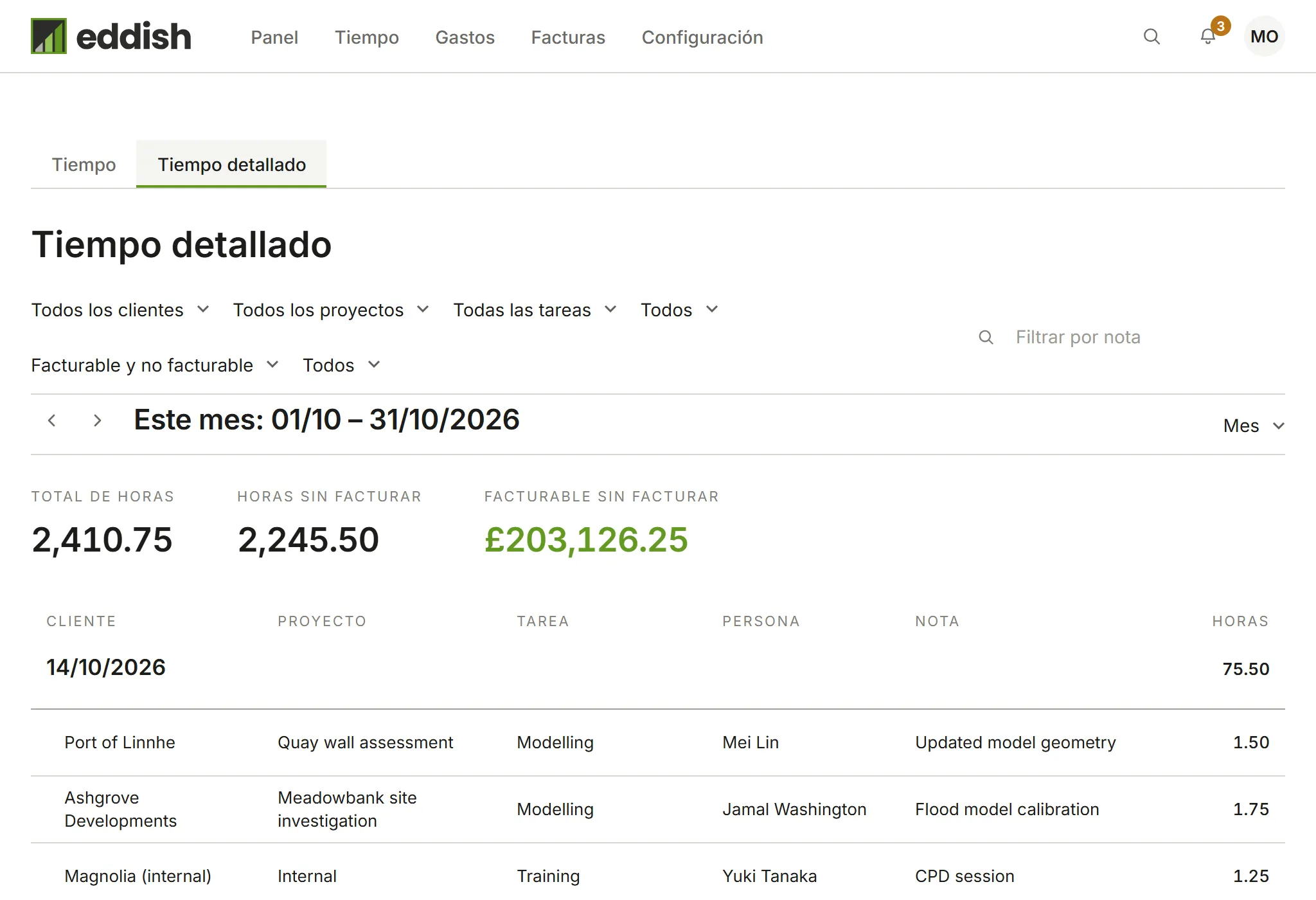Open Tiempo in the top navigation
This screenshot has height=900, width=1316.
(x=366, y=37)
